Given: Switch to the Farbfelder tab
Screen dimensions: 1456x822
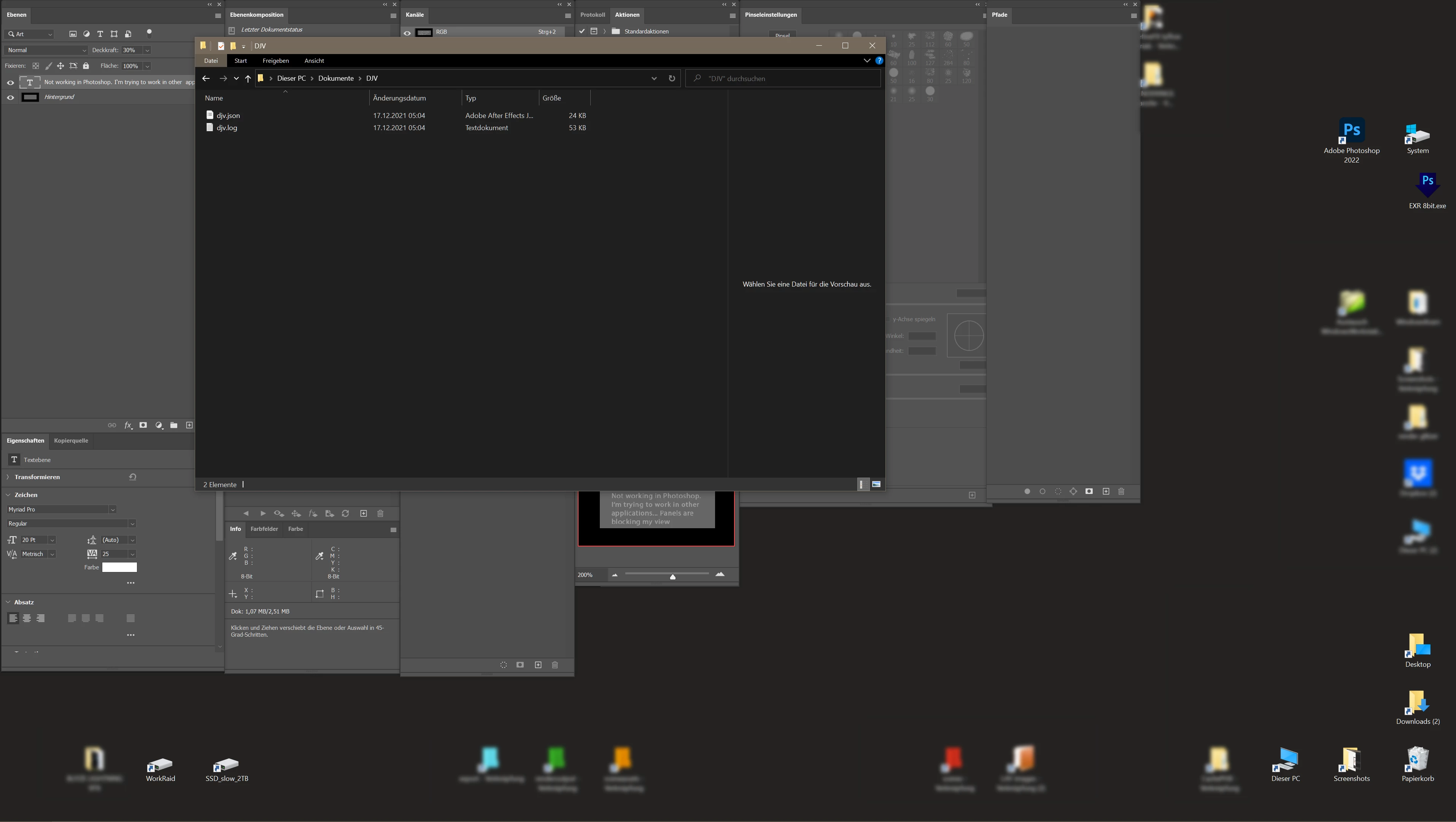Looking at the screenshot, I should (x=264, y=529).
